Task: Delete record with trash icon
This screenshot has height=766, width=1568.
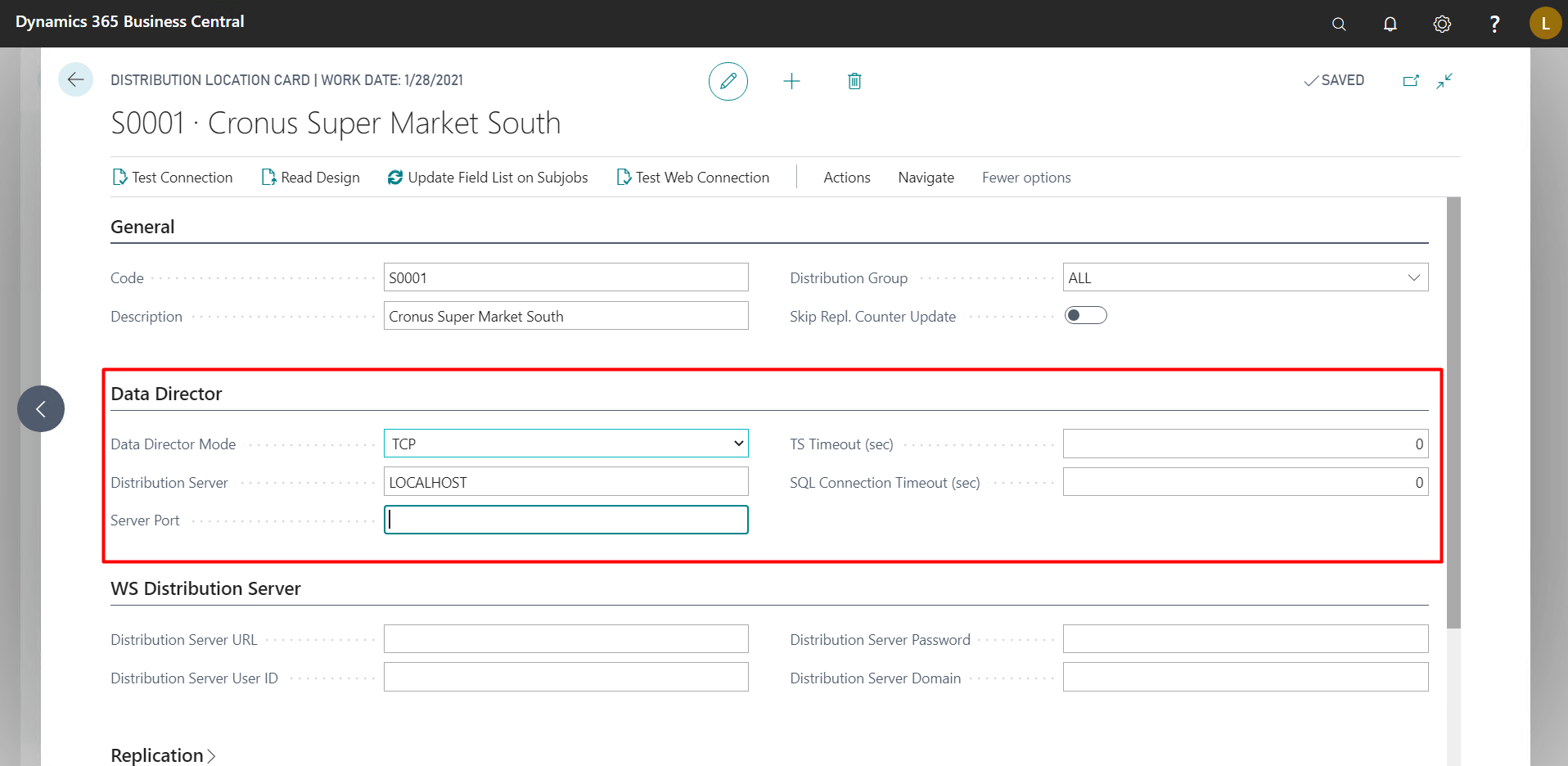Action: pyautogui.click(x=854, y=81)
